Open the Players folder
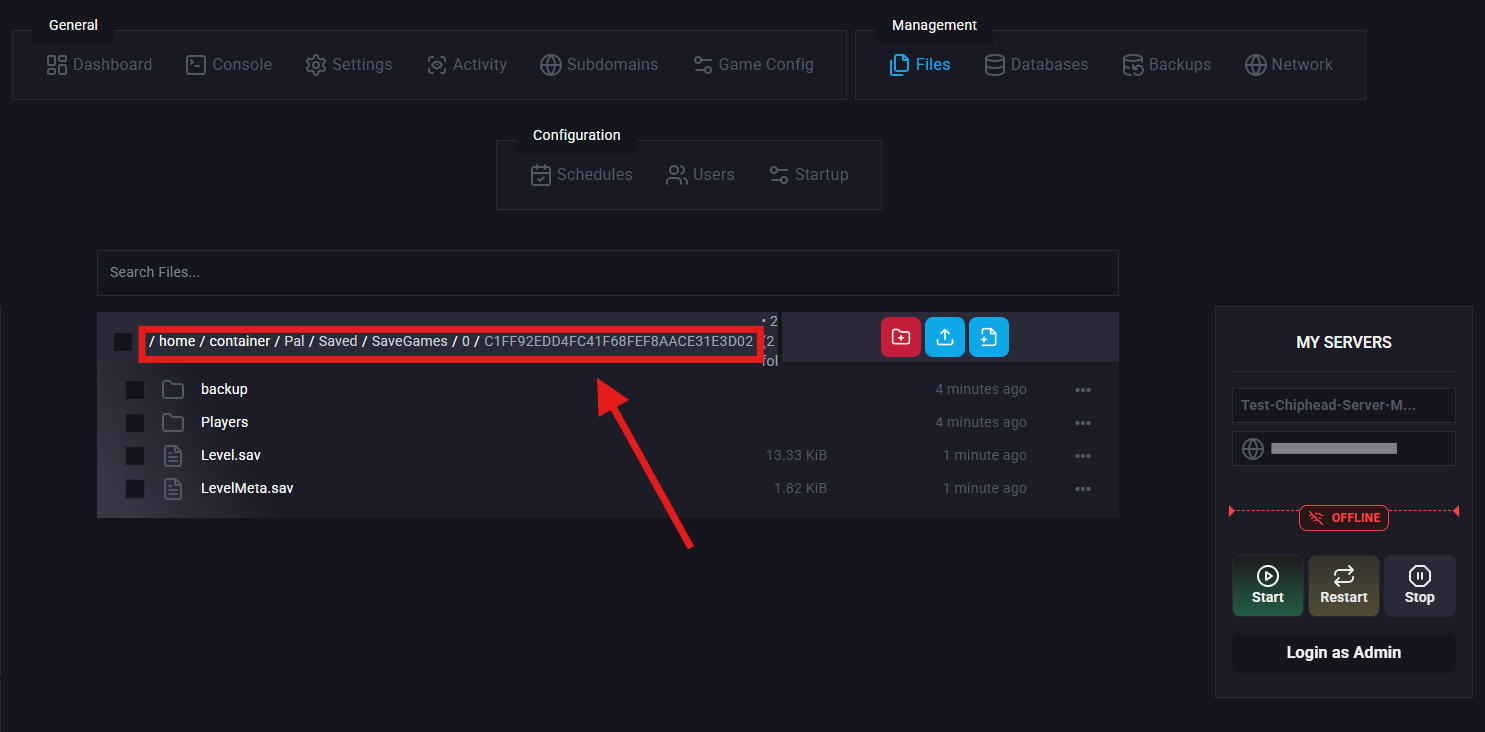 pyautogui.click(x=225, y=422)
